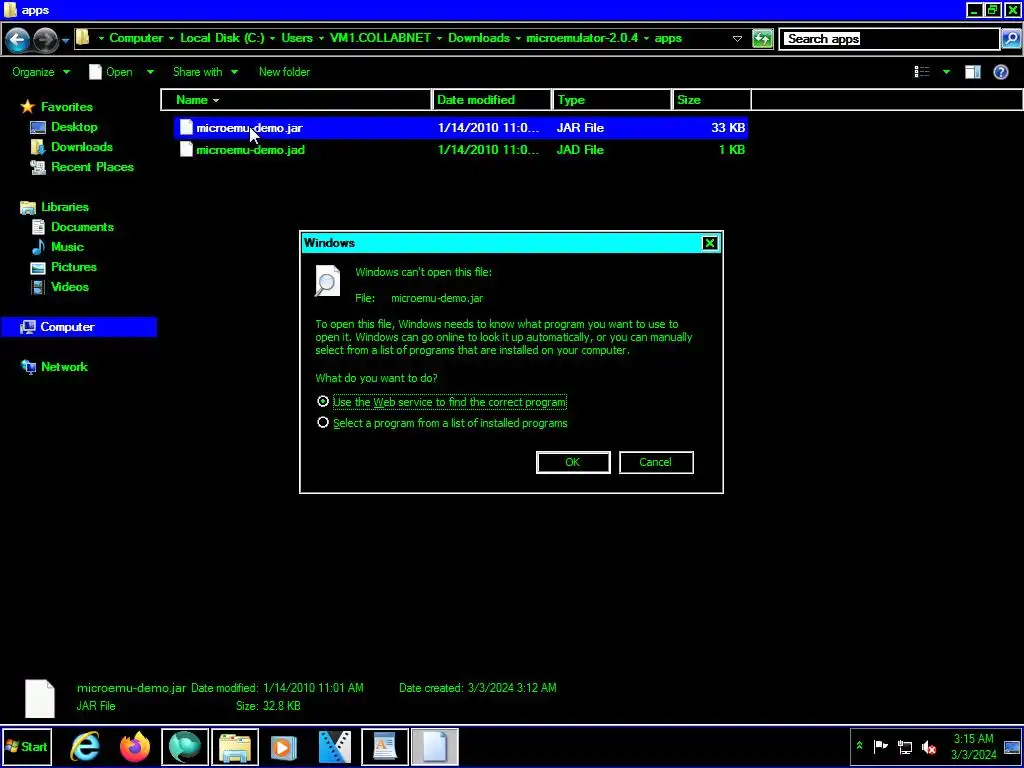Open Recent Places in Favorites
The height and width of the screenshot is (768, 1024).
[x=92, y=167]
